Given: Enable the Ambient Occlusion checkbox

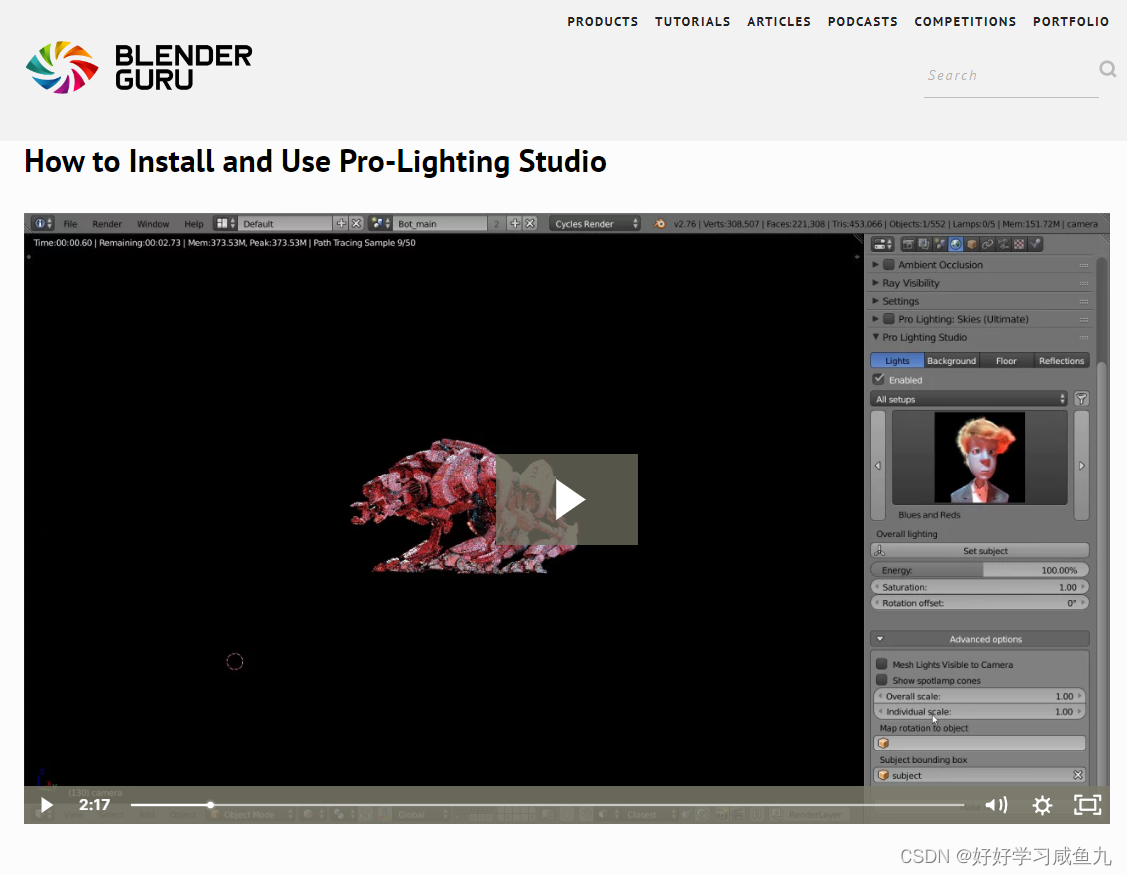Looking at the screenshot, I should [889, 265].
